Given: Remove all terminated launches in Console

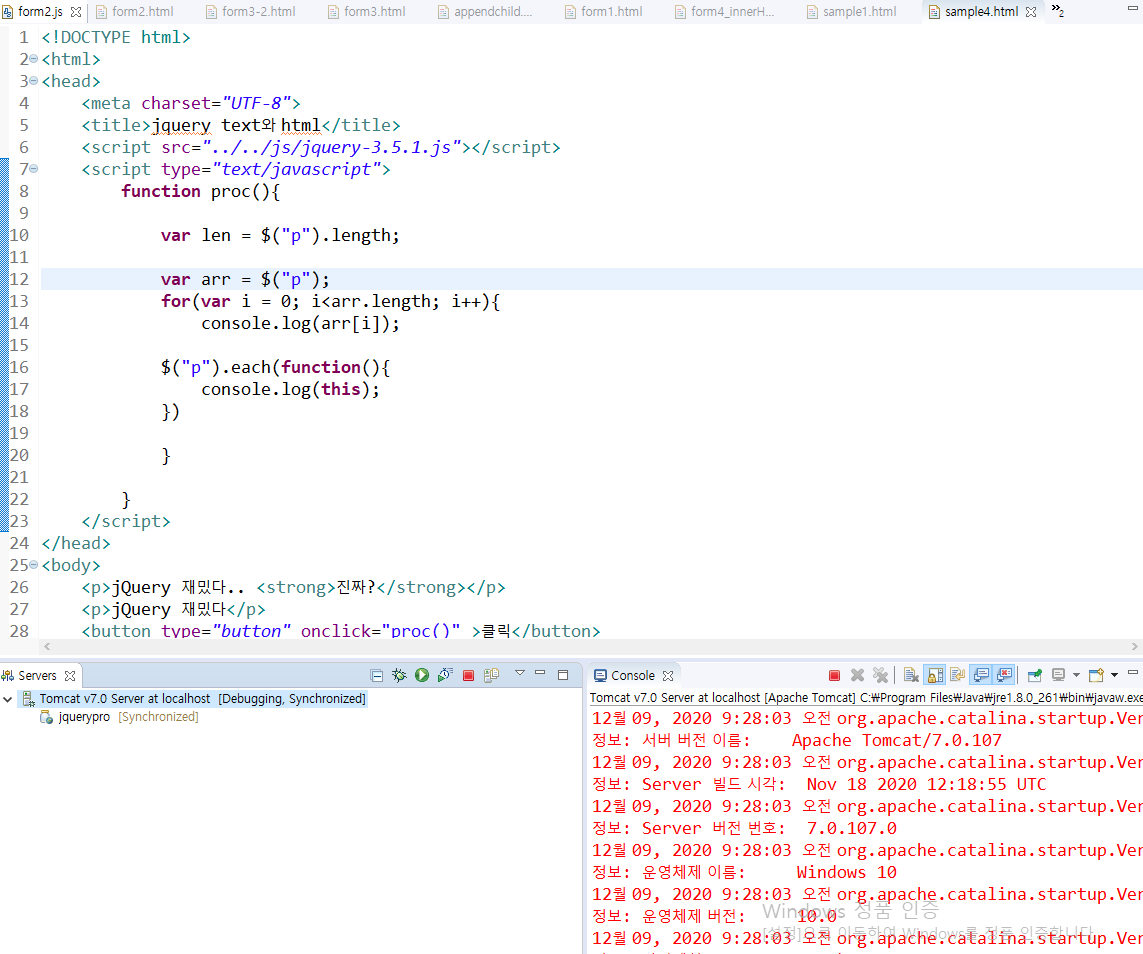Looking at the screenshot, I should click(x=881, y=676).
